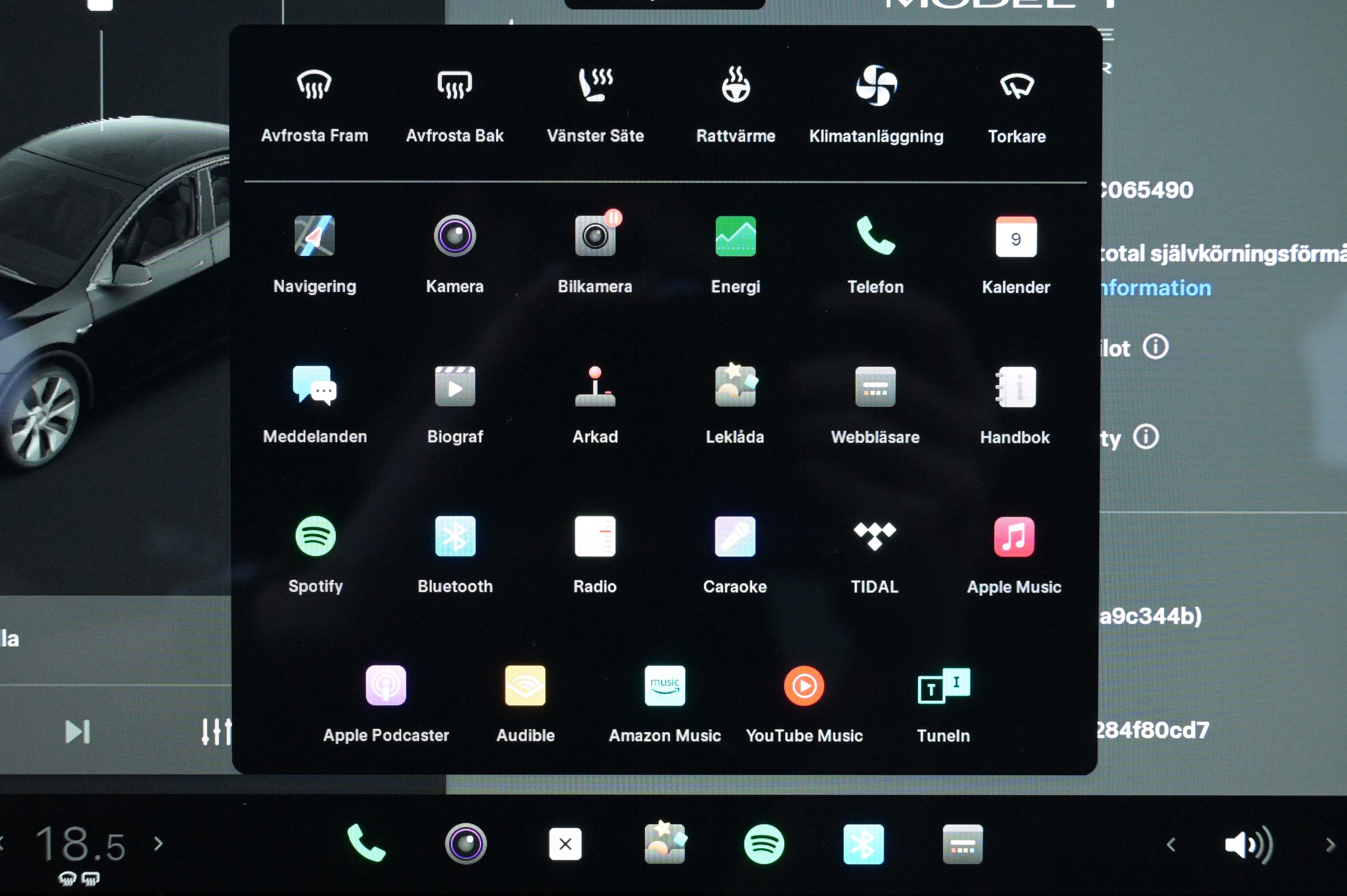
Task: Increase temperature with right arrow by 18.5
Action: point(158,843)
